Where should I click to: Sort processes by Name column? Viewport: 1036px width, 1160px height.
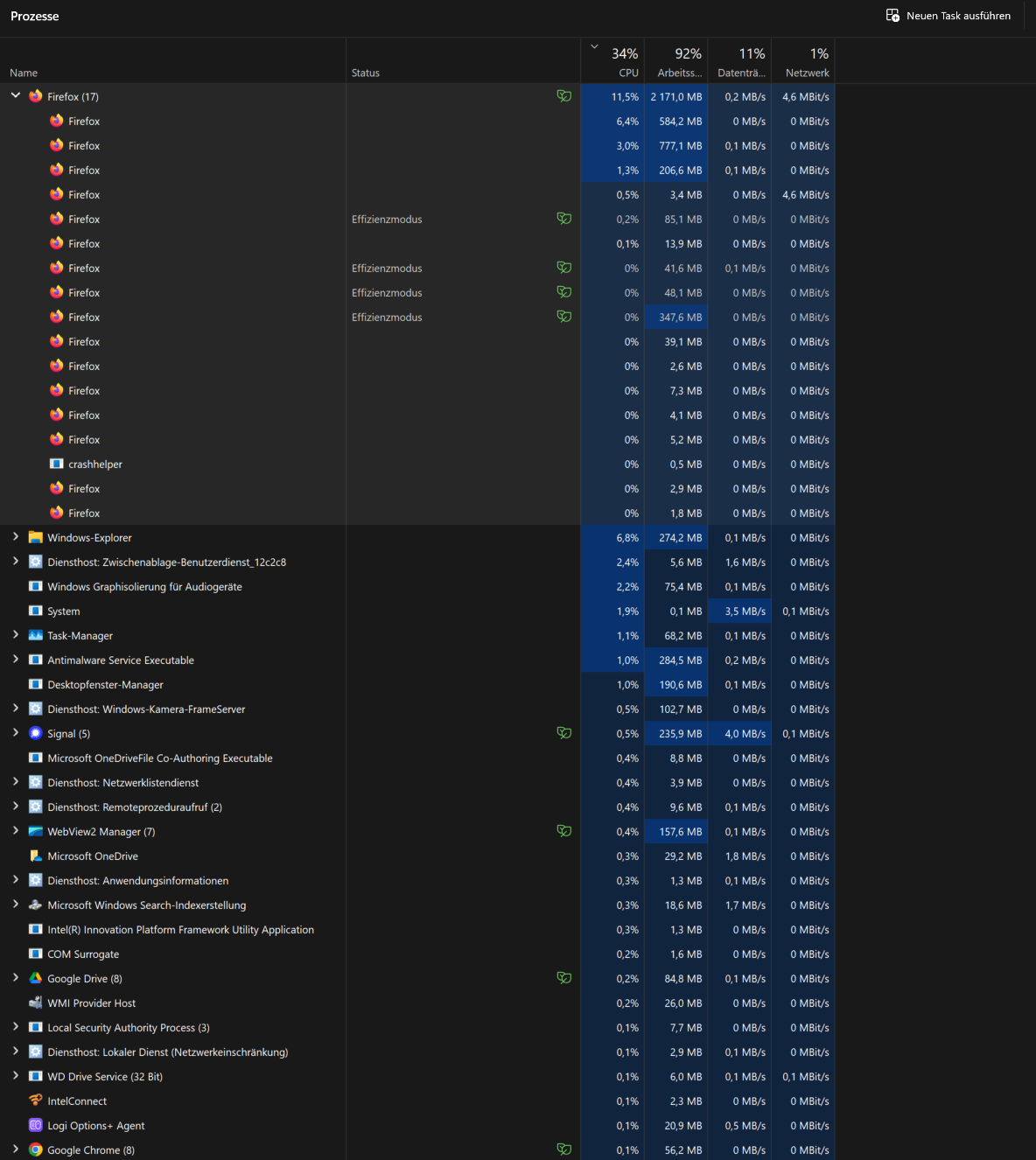(x=173, y=60)
